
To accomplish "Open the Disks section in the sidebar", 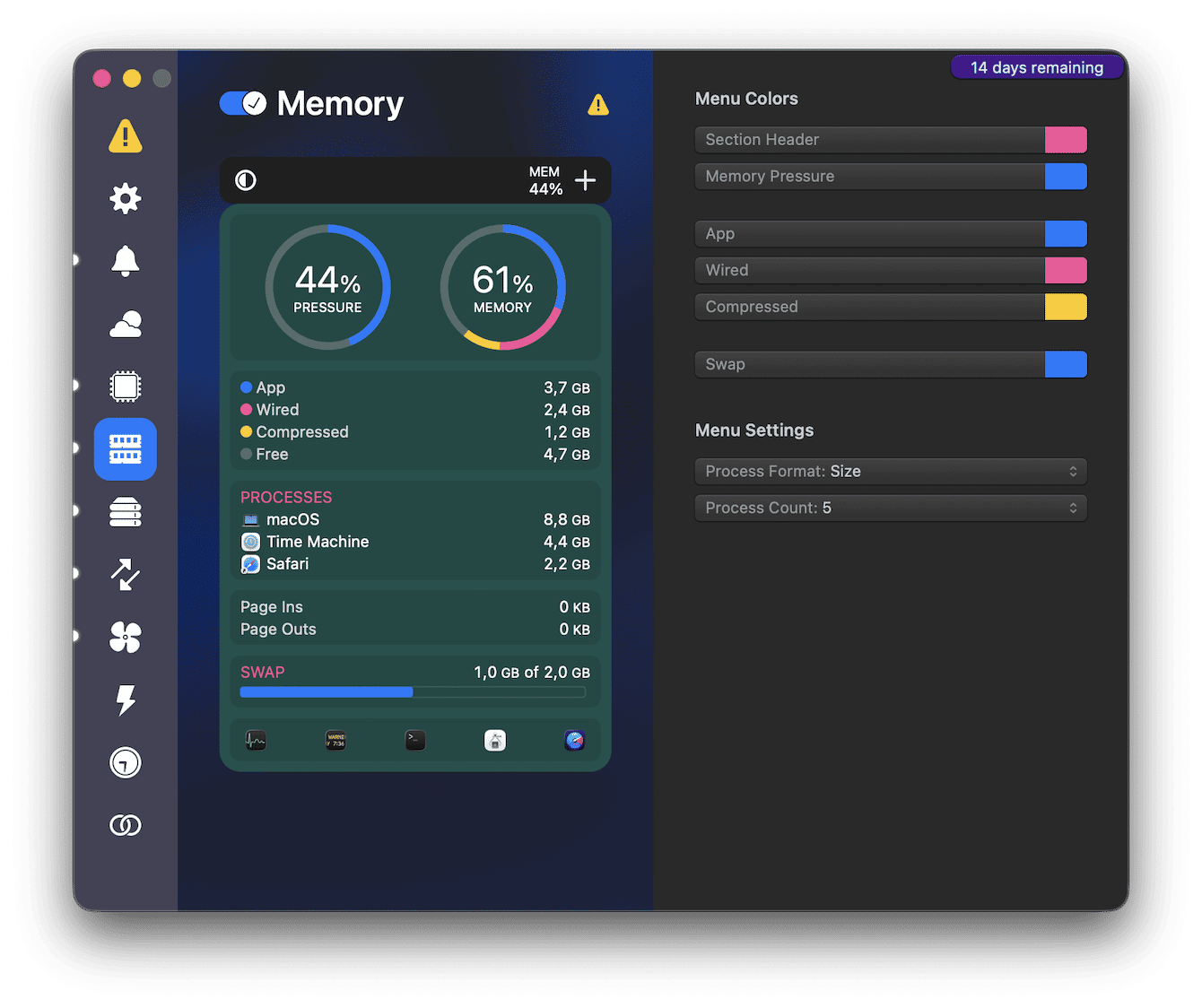I will click(x=126, y=512).
